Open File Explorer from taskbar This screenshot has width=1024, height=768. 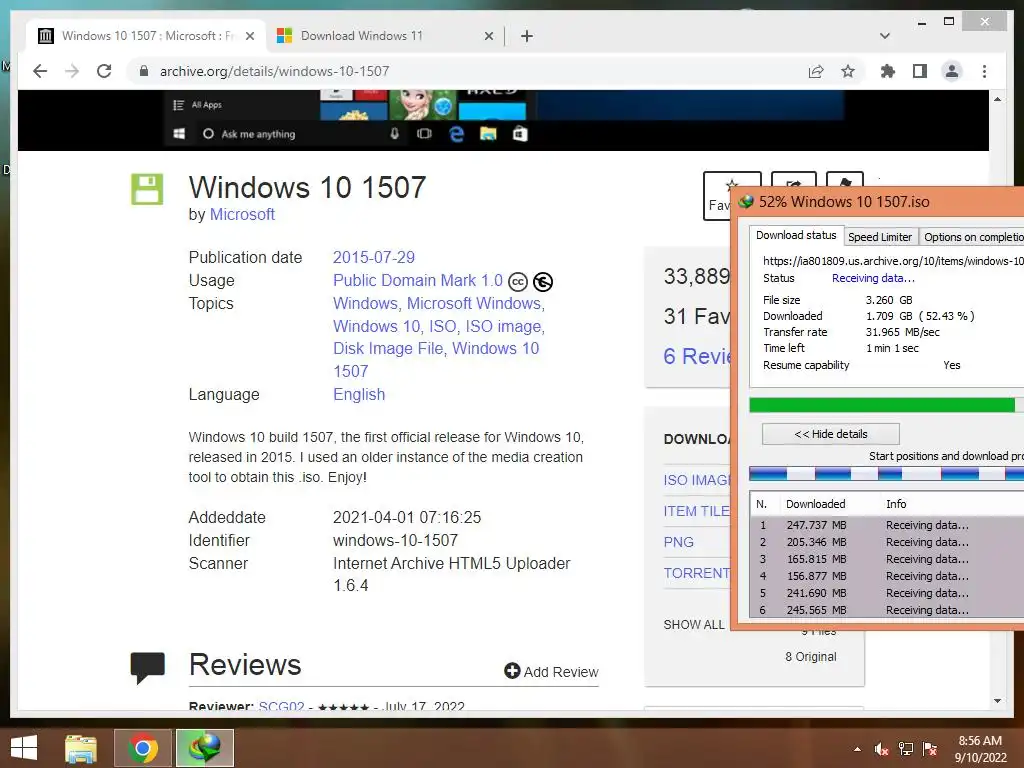80,748
